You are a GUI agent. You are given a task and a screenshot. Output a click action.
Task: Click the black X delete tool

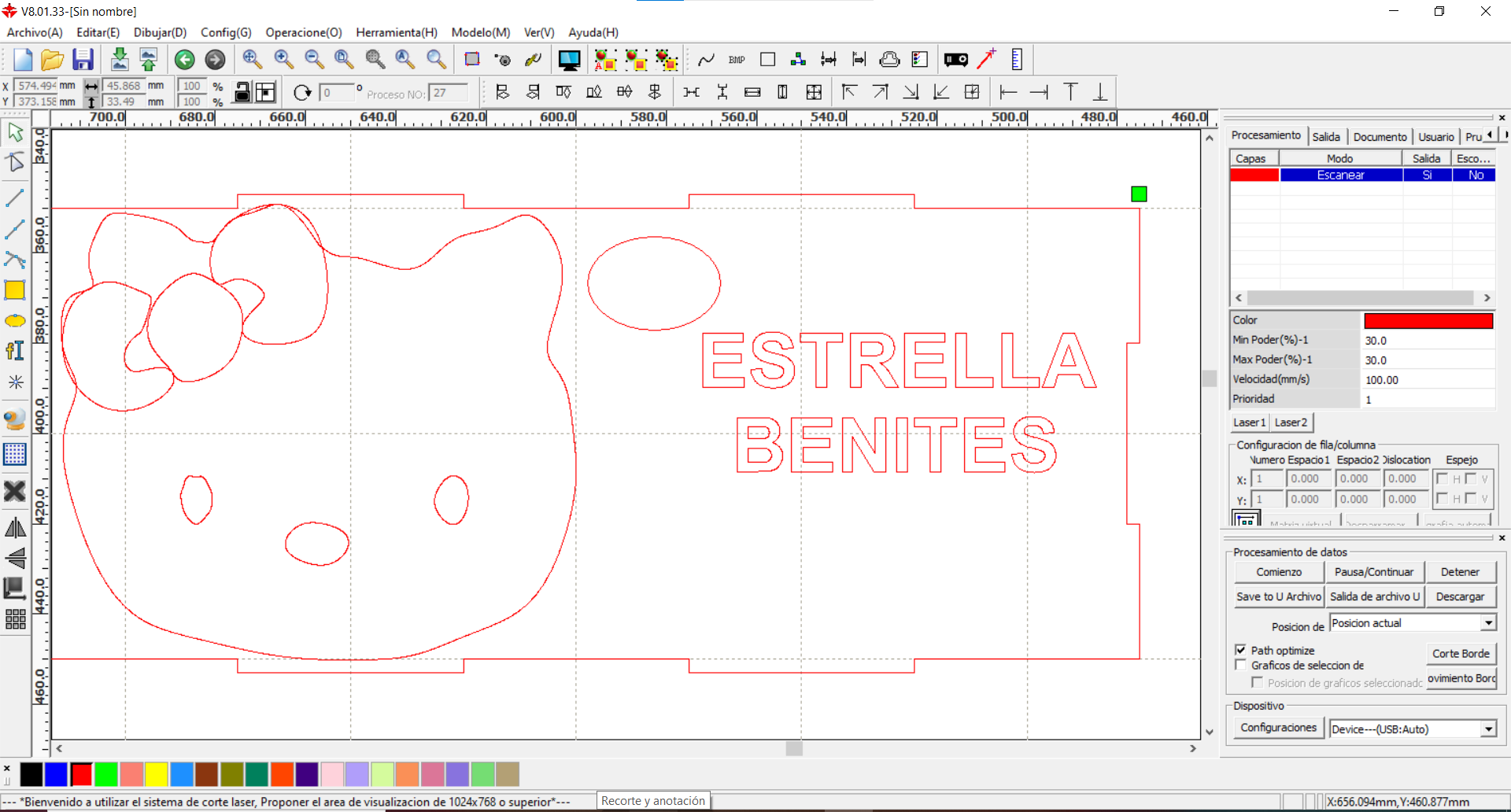tap(15, 492)
